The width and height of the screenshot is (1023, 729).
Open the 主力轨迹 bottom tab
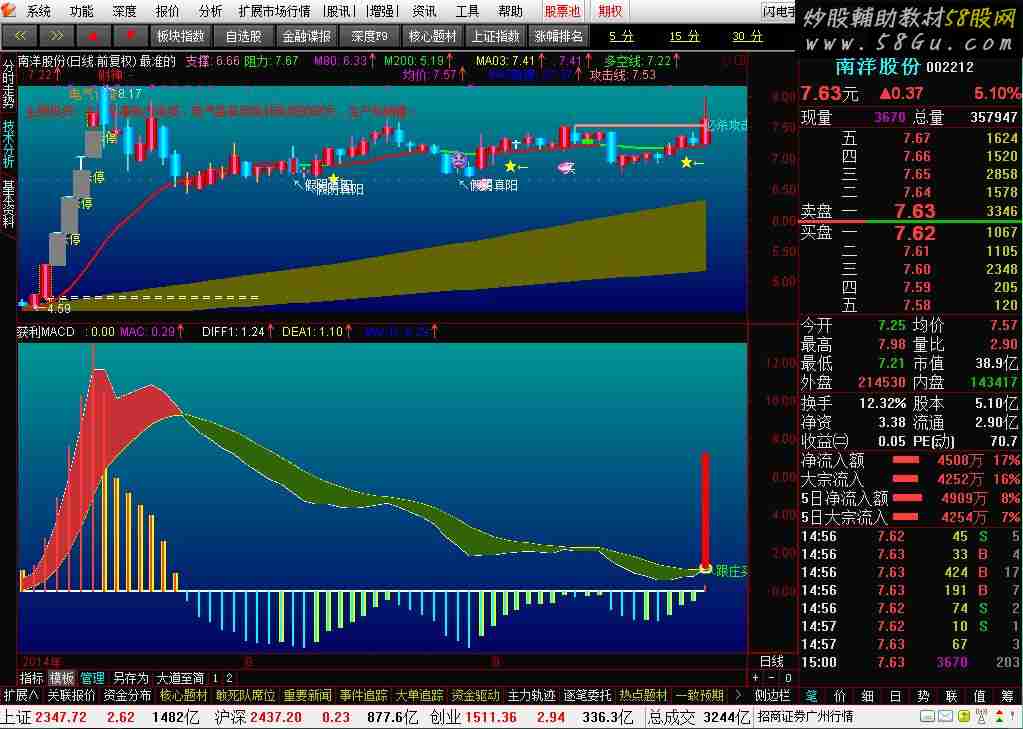click(532, 696)
